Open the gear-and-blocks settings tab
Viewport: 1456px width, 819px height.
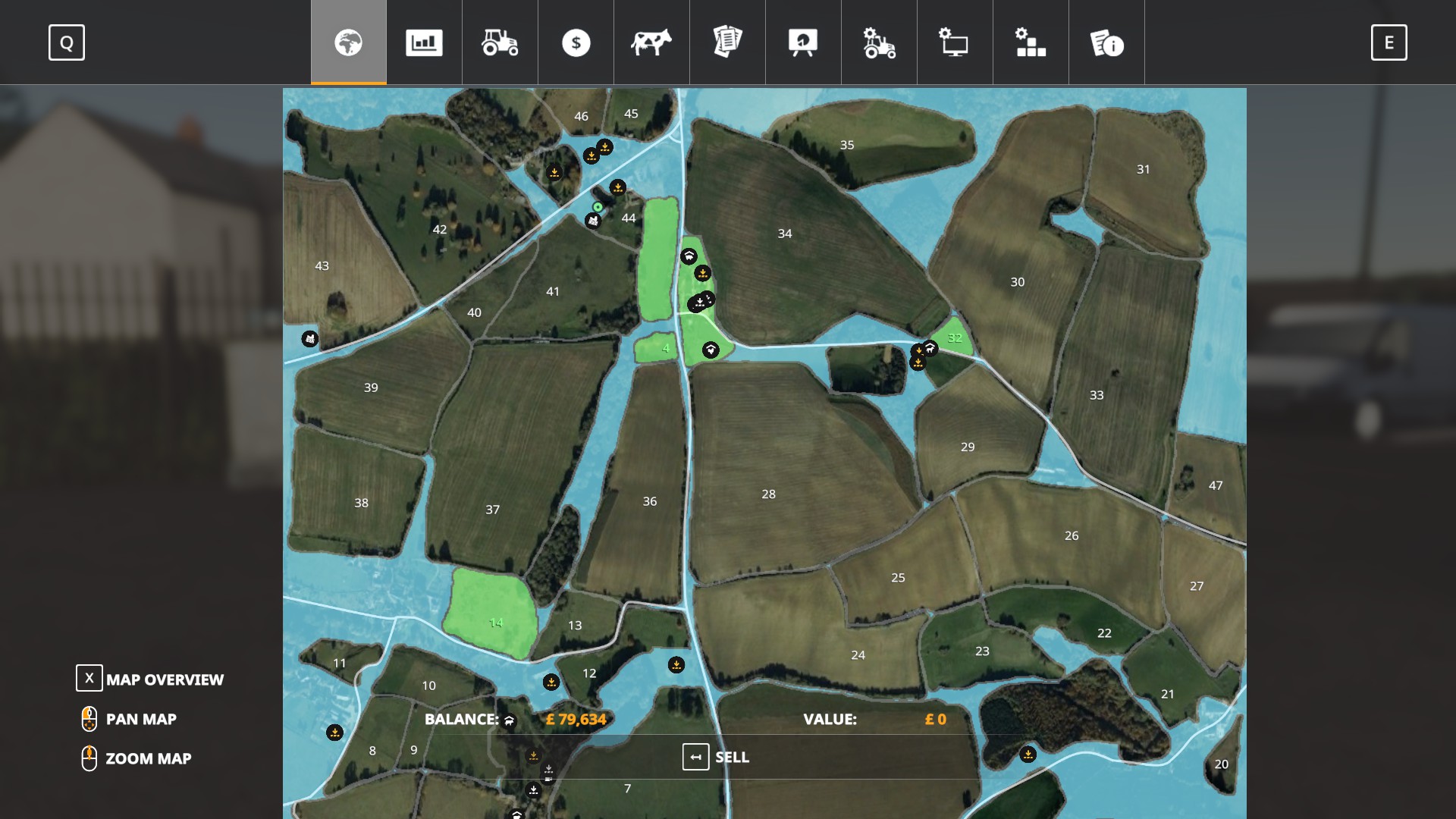pos(1031,42)
